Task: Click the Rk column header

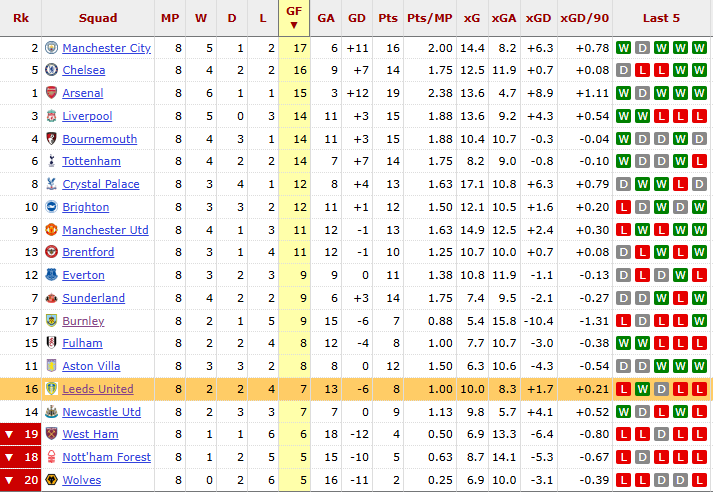Action: (x=21, y=18)
